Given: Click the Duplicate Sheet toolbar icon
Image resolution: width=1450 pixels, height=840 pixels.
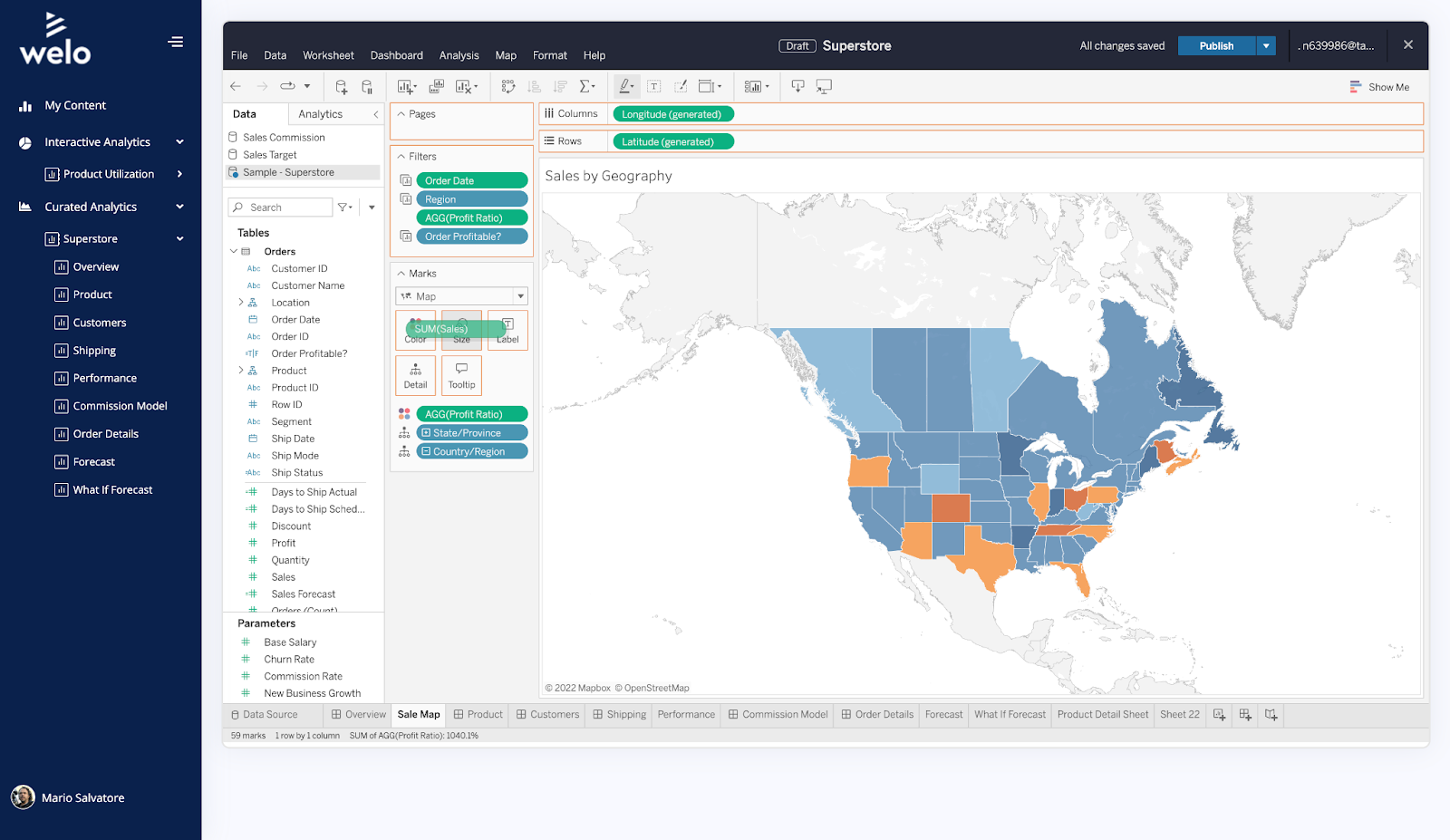Looking at the screenshot, I should pos(436,87).
